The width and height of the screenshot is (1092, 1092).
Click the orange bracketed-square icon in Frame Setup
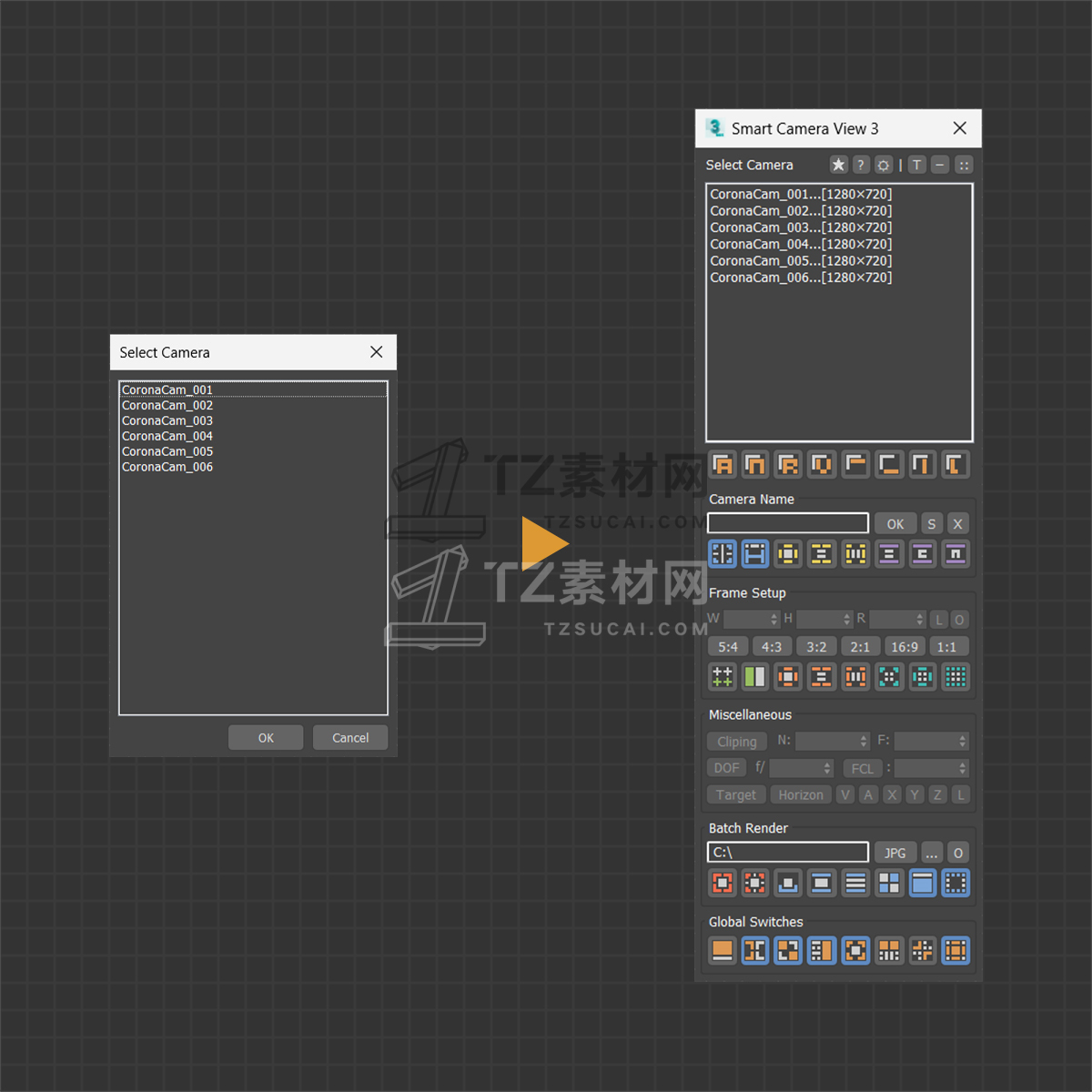click(789, 676)
